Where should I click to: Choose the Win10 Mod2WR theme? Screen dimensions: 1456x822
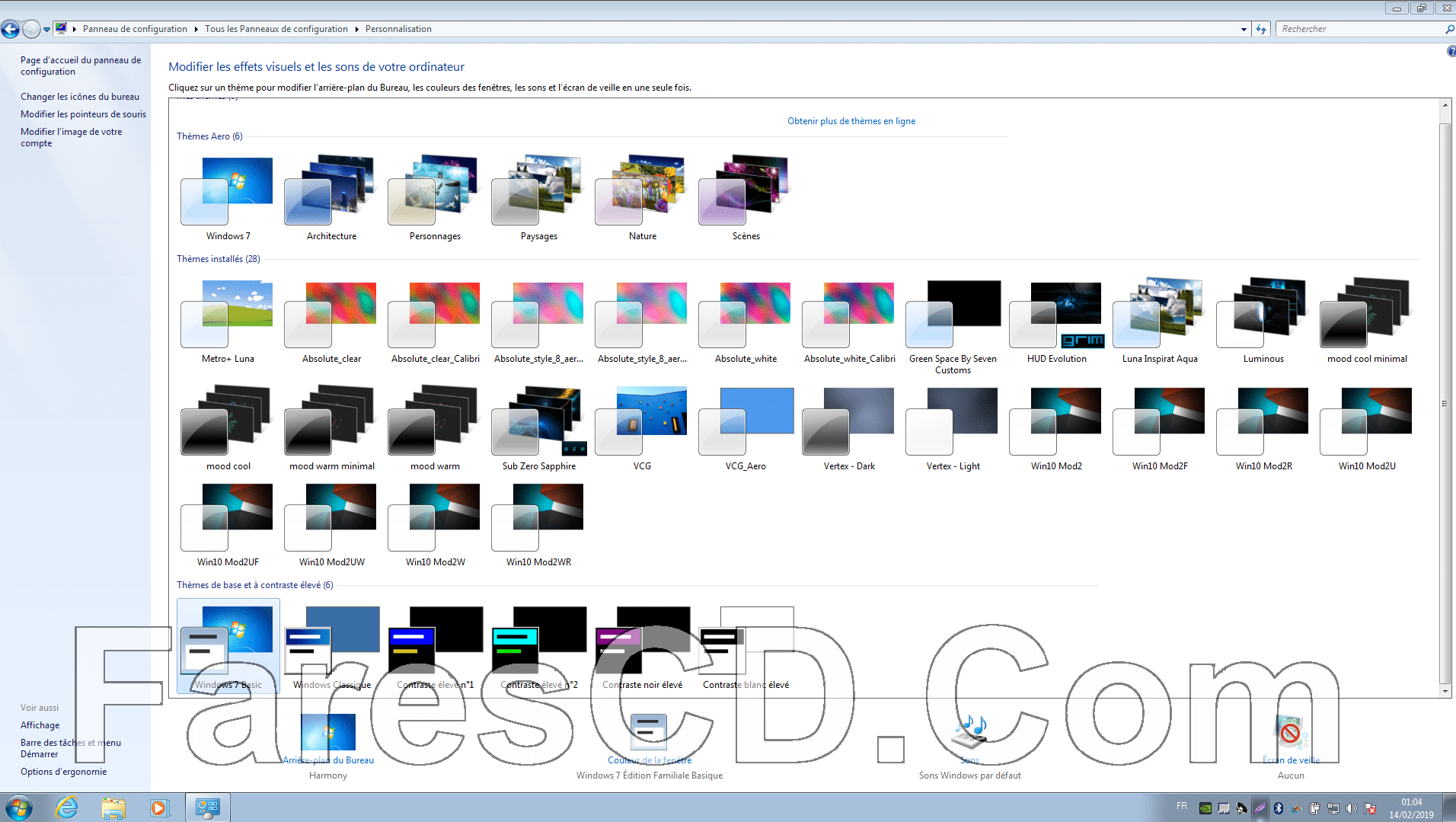[x=538, y=523]
